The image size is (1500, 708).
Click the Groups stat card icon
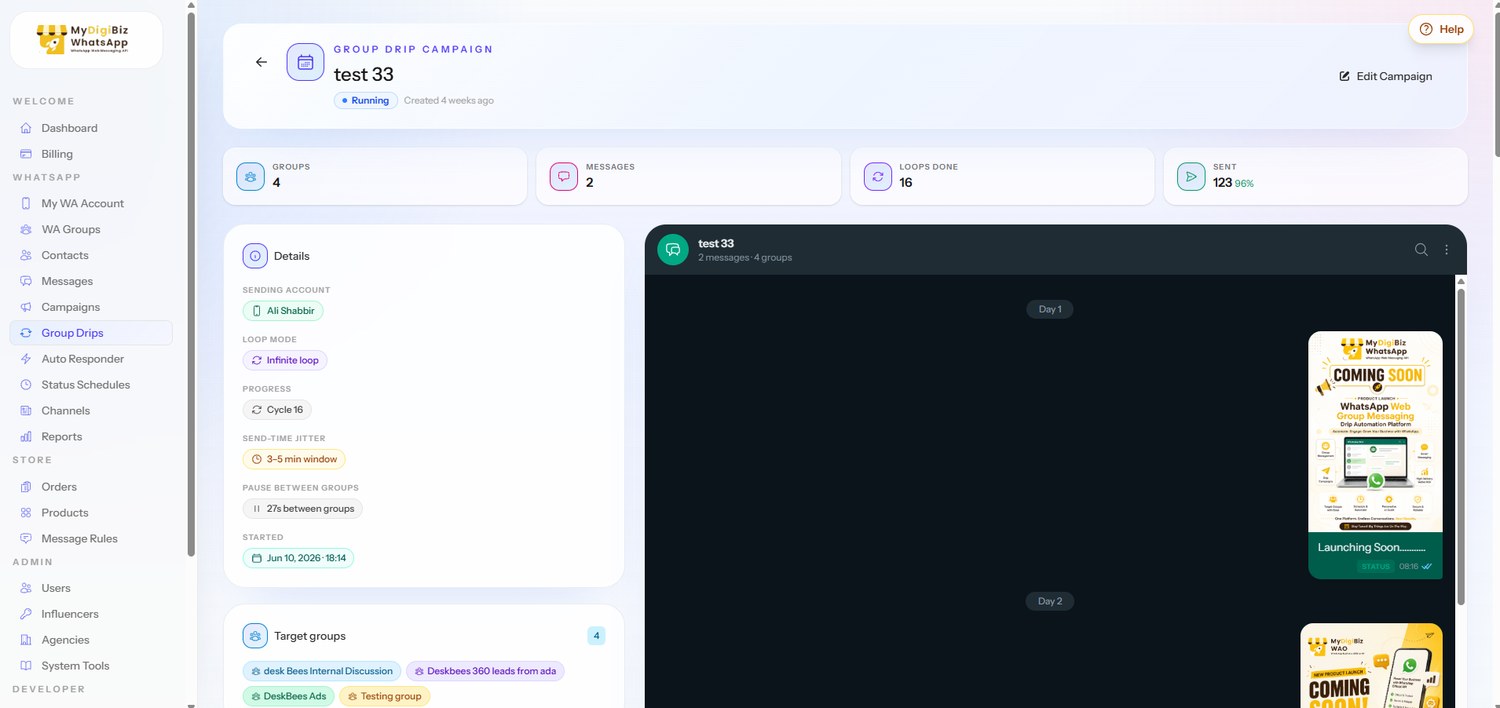click(x=250, y=176)
